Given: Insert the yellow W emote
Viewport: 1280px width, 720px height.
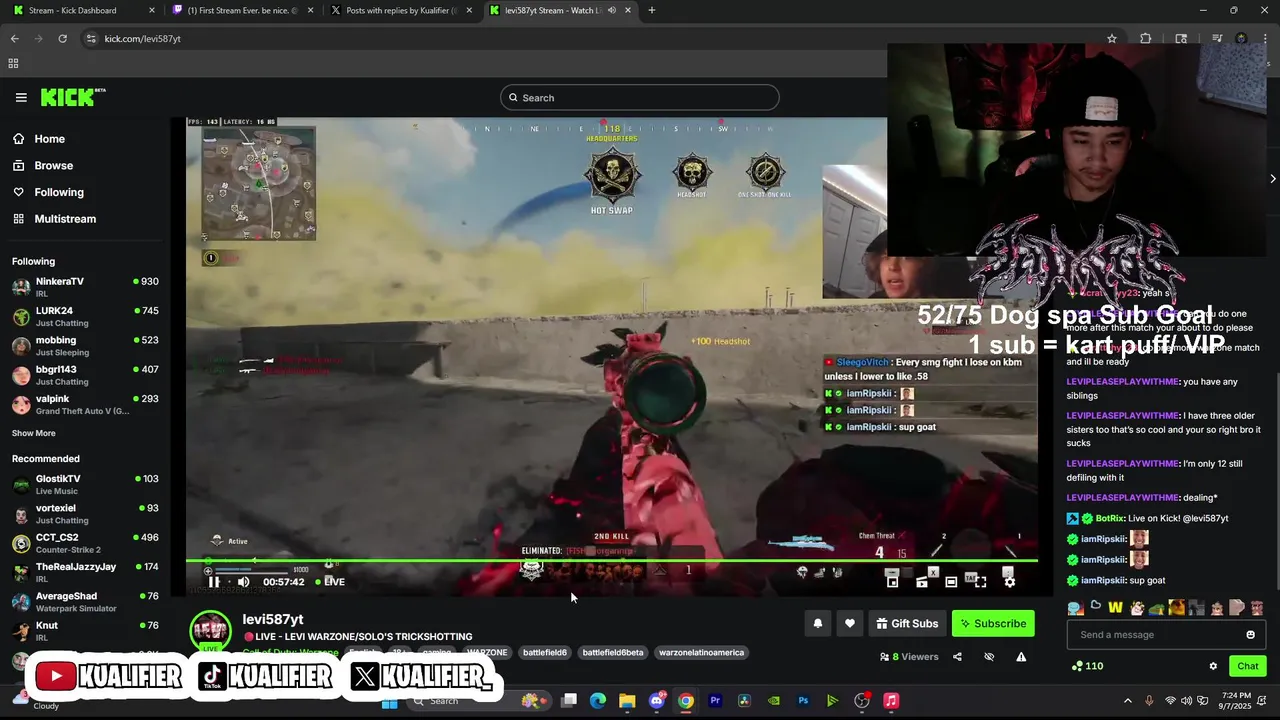Looking at the screenshot, I should click(x=1115, y=607).
